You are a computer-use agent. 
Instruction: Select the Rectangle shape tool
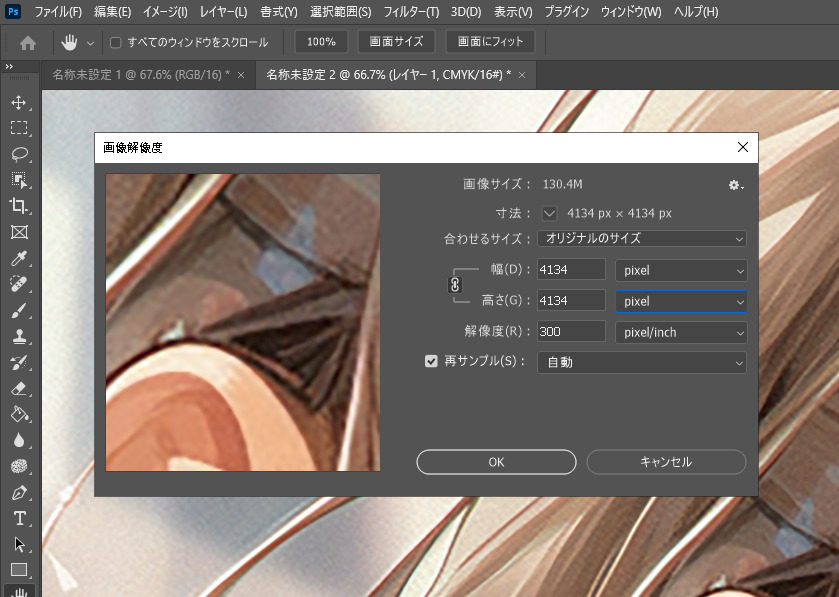point(19,570)
